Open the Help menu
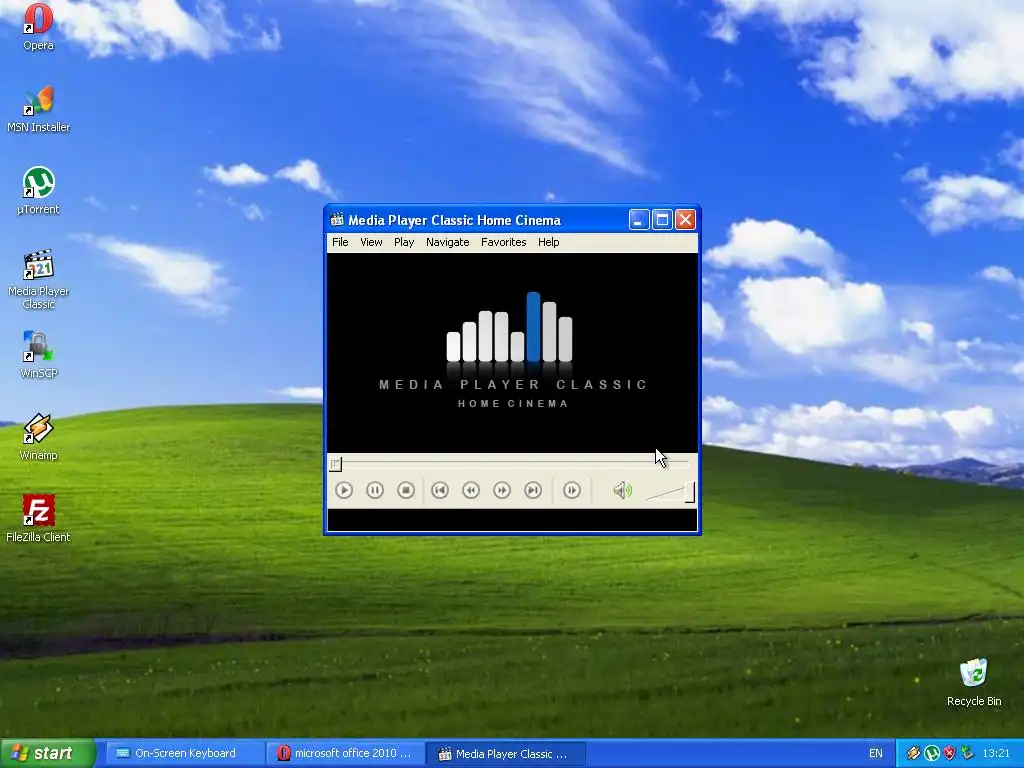 (549, 242)
